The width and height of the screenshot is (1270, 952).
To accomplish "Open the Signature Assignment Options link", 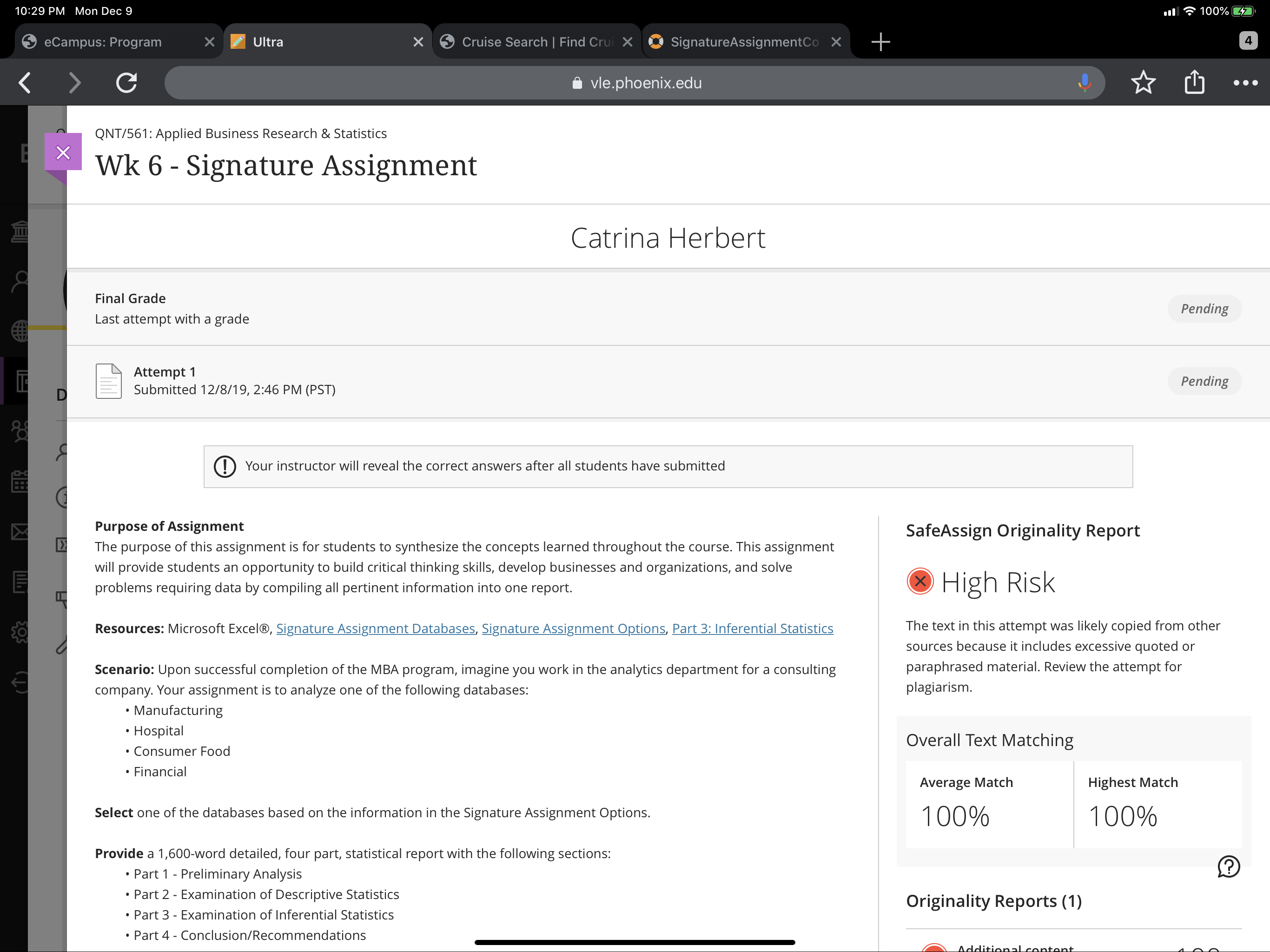I will 573,629.
